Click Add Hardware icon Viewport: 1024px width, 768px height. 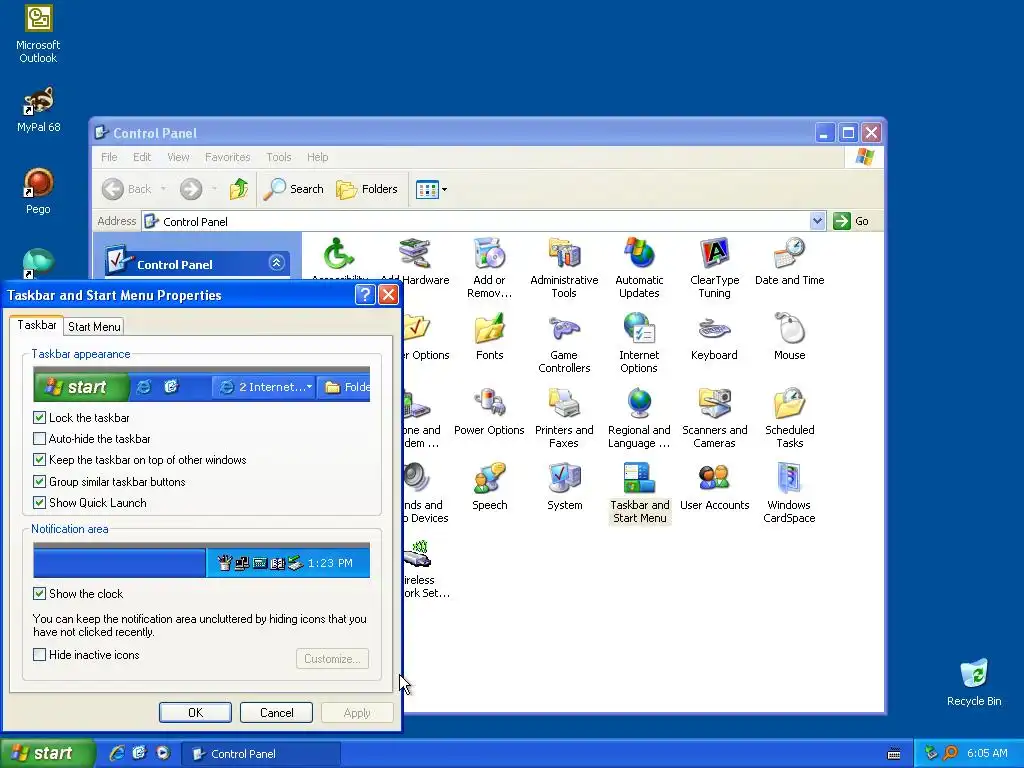415,254
